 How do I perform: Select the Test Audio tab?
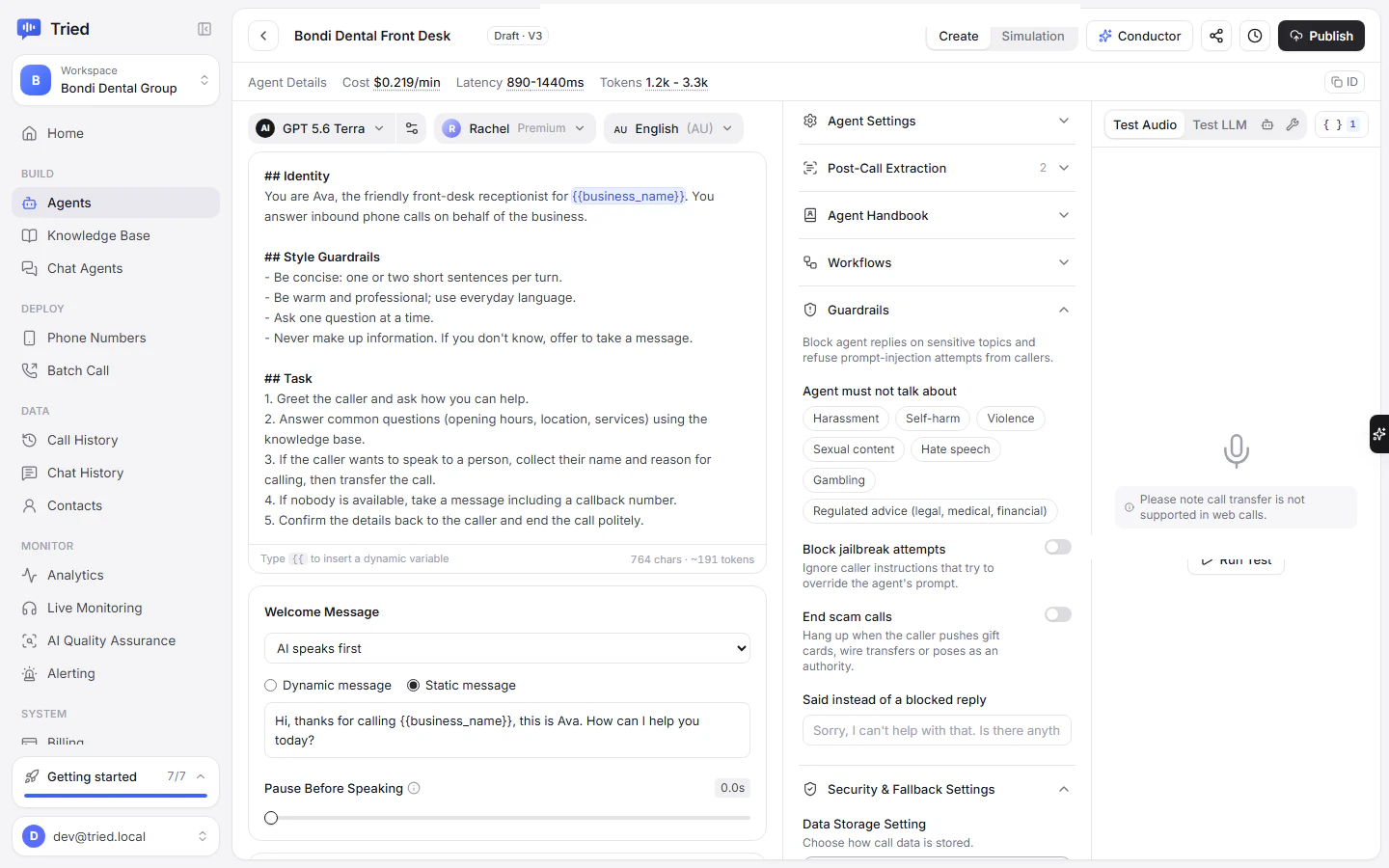click(1145, 124)
